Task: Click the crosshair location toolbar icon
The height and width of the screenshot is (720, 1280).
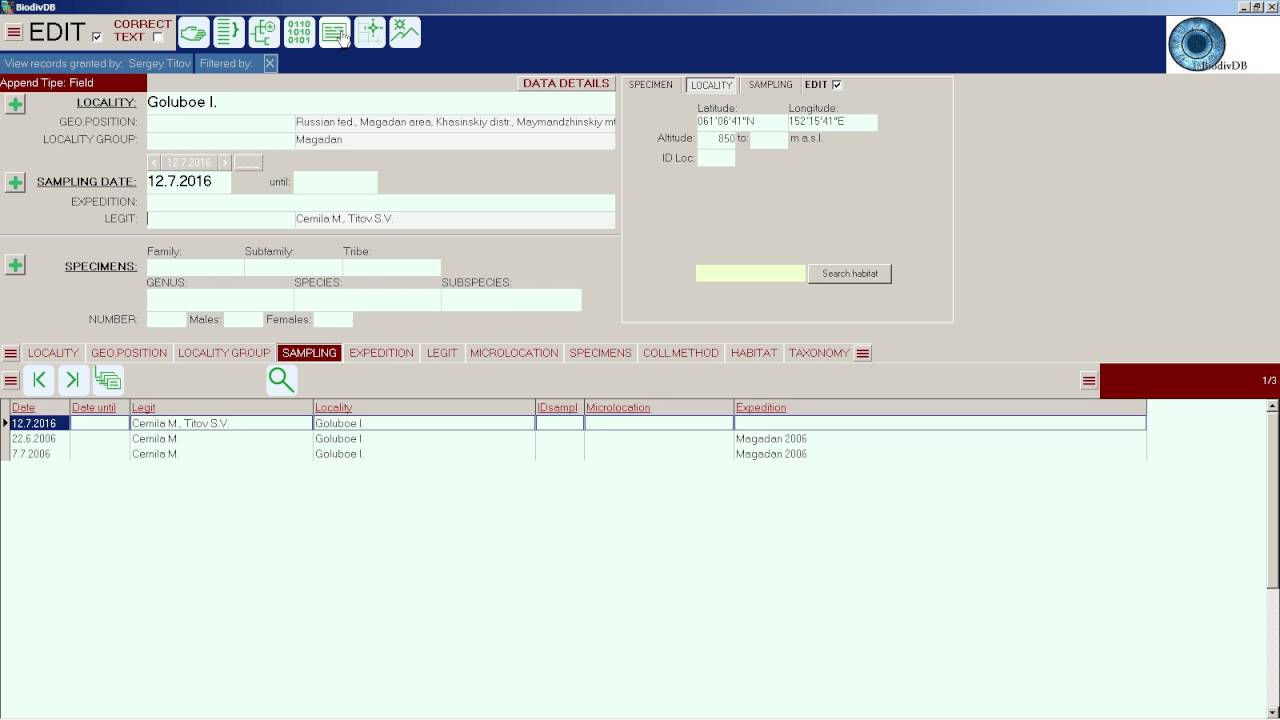Action: [370, 32]
